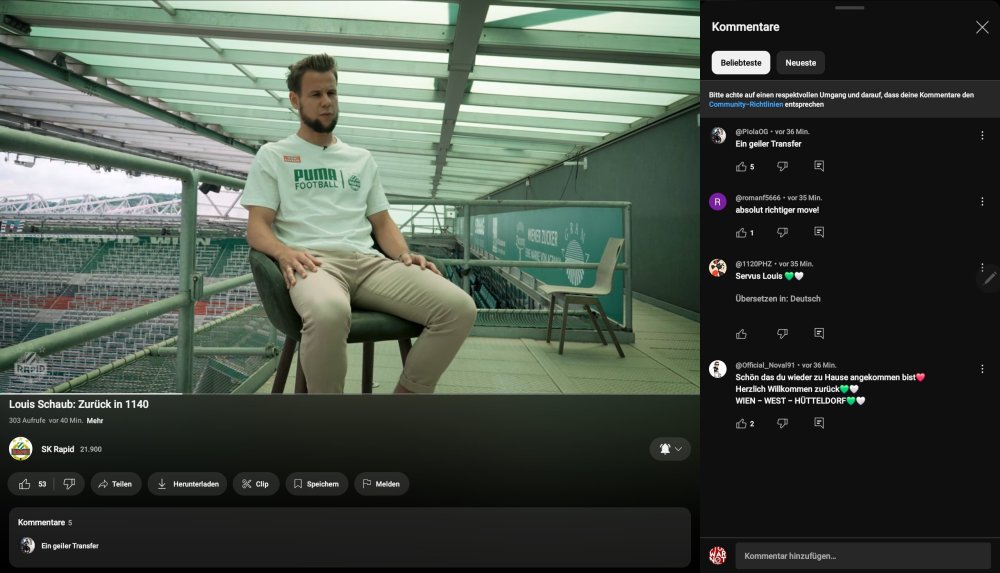Click the video title 'Louis Schaub: Zurück in 1140'
This screenshot has width=1000, height=573.
point(78,404)
